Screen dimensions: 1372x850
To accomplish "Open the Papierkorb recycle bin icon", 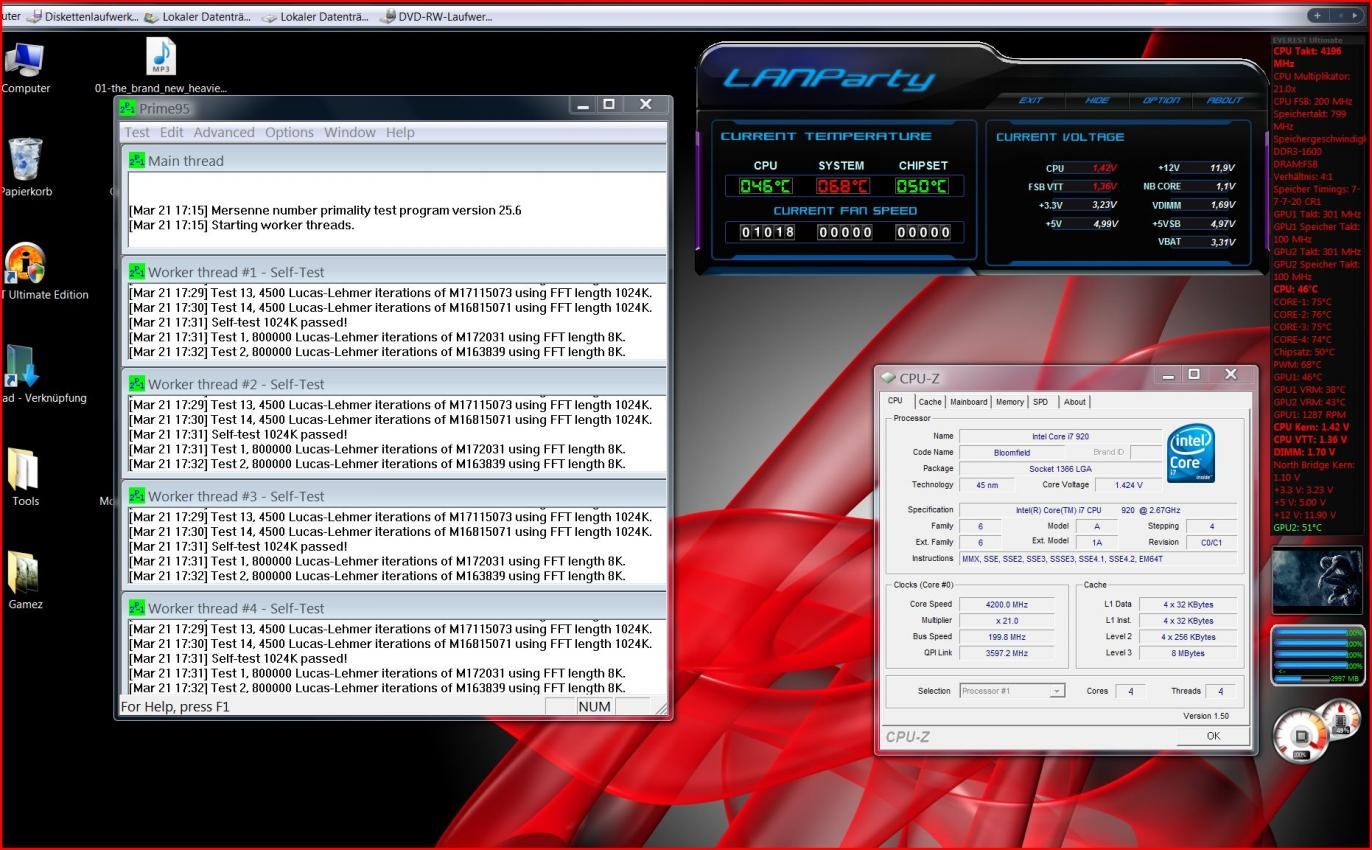I will (24, 160).
